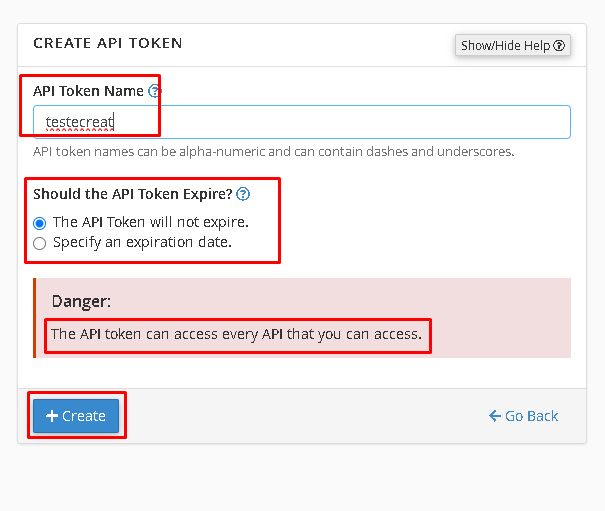Click the 'API Token Name' label
The width and height of the screenshot is (605, 511).
pyautogui.click(x=88, y=91)
